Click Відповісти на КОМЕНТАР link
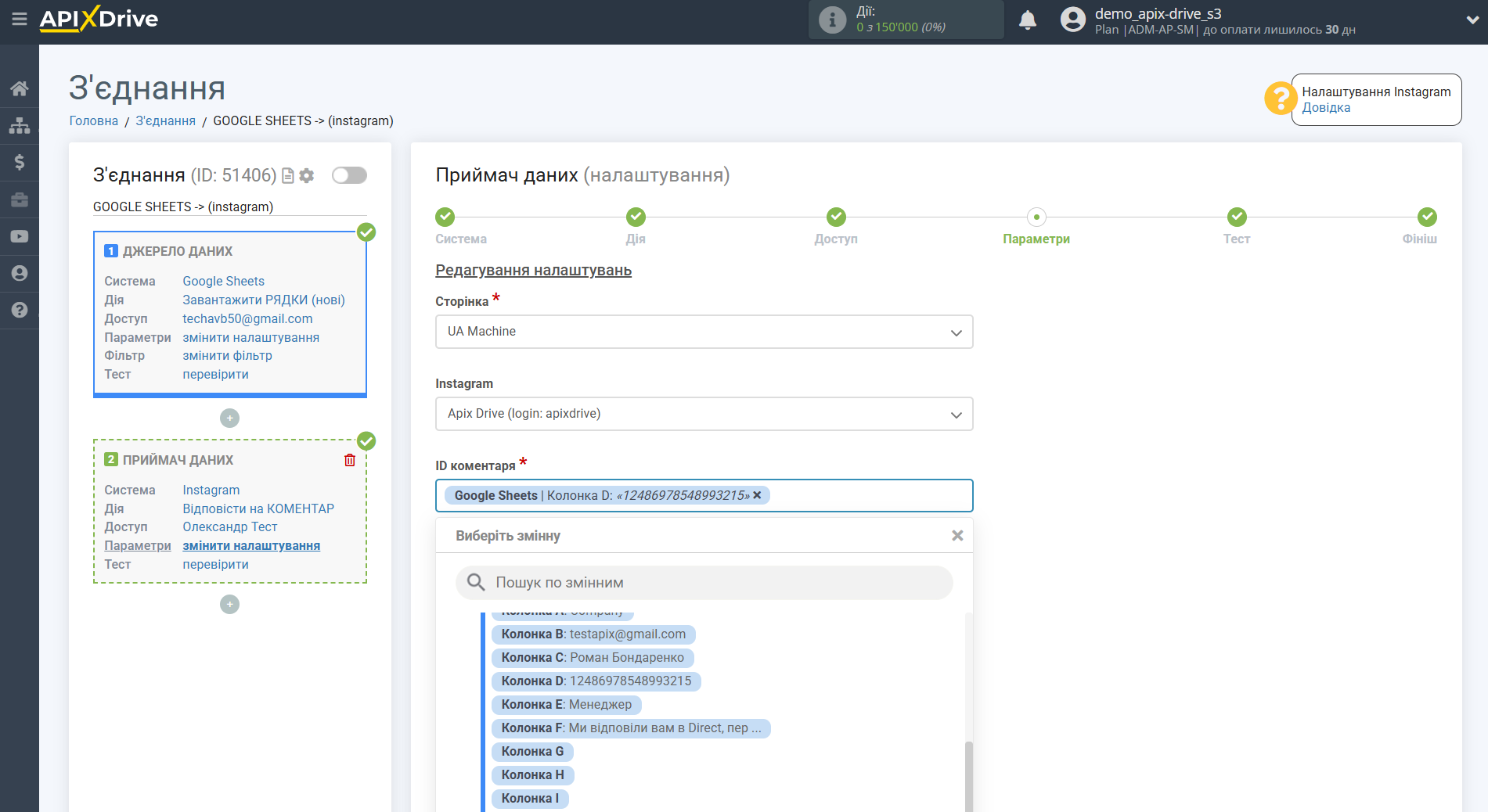The image size is (1488, 812). click(x=258, y=508)
